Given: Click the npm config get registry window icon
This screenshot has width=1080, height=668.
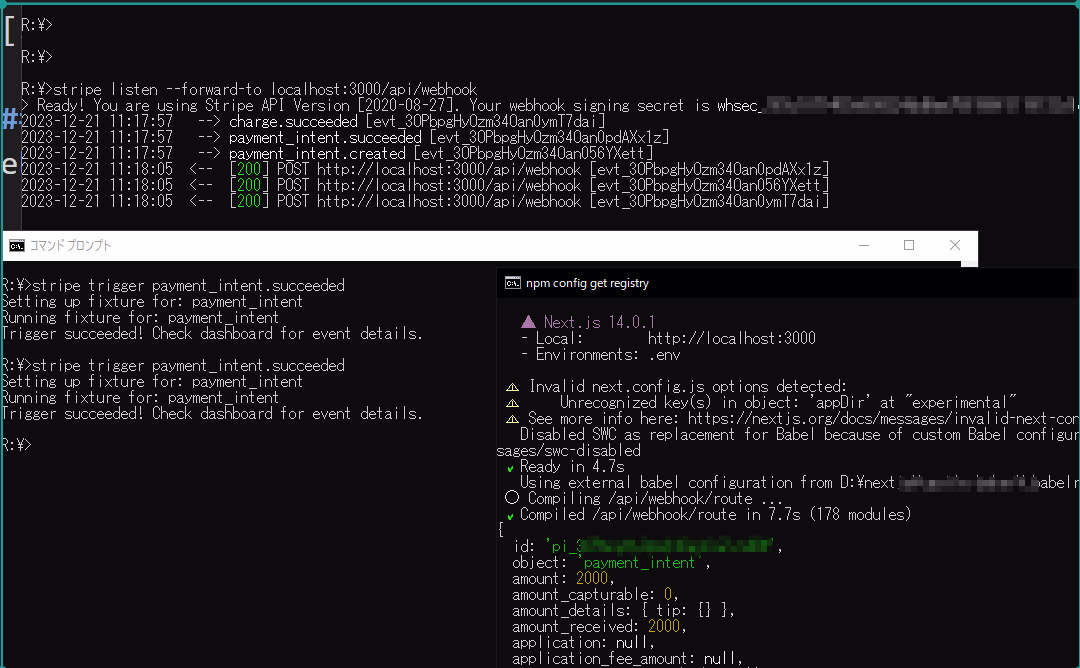Looking at the screenshot, I should [x=513, y=283].
